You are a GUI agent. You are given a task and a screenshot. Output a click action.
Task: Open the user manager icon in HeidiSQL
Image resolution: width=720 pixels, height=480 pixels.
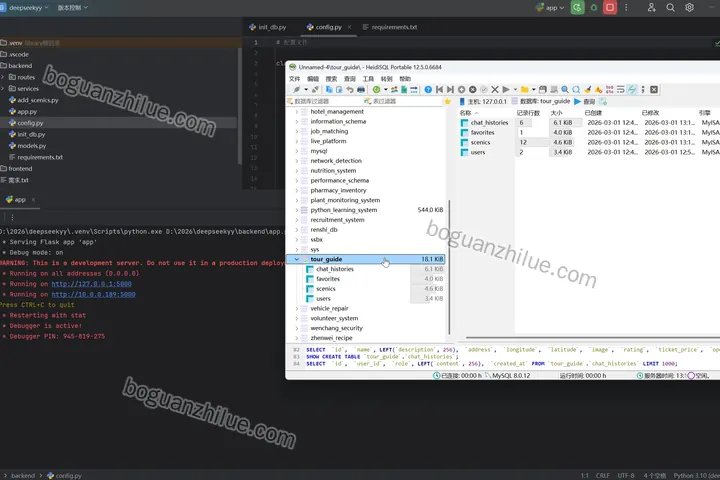(394, 90)
